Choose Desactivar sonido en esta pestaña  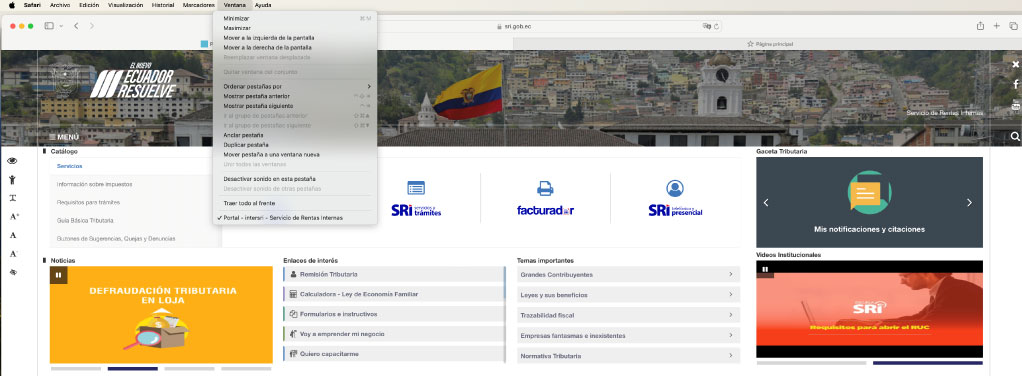click(269, 179)
